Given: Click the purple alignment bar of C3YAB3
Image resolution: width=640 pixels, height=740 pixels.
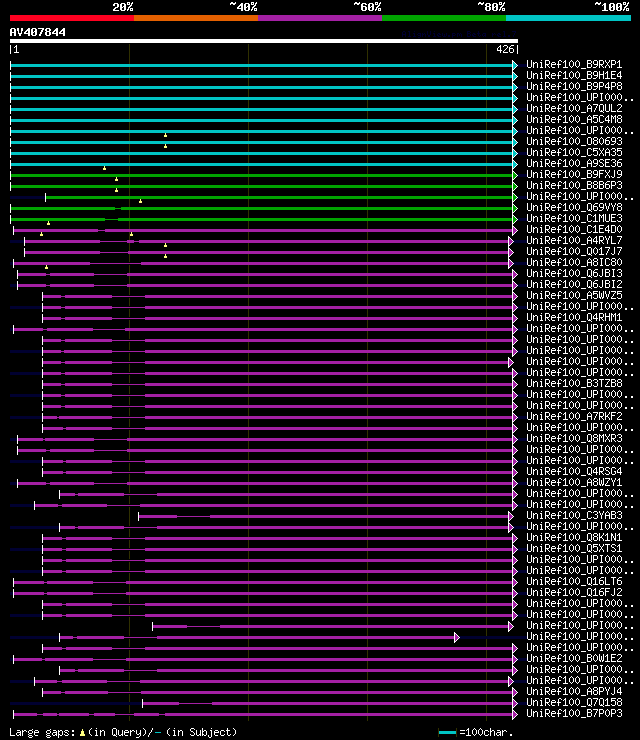Looking at the screenshot, I should (324, 516).
